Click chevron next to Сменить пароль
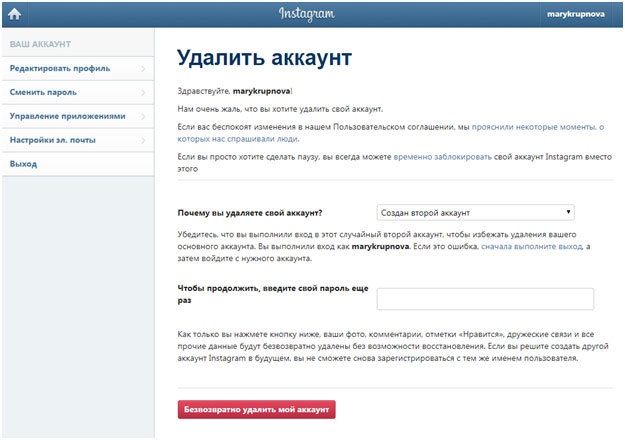The height and width of the screenshot is (440, 625). (143, 92)
